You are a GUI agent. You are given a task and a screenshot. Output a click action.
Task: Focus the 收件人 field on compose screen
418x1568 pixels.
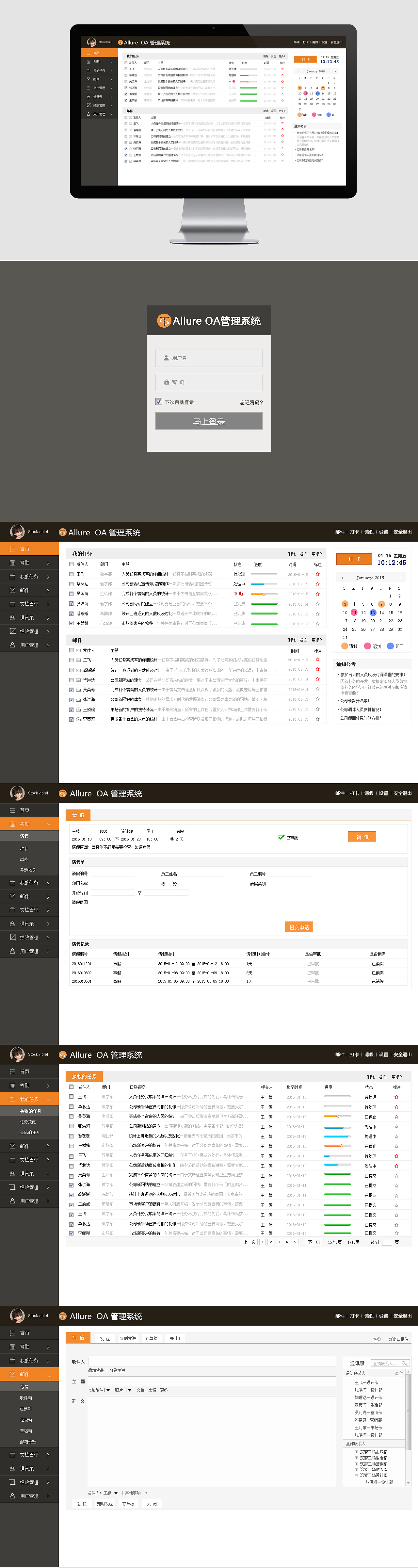(x=212, y=1362)
